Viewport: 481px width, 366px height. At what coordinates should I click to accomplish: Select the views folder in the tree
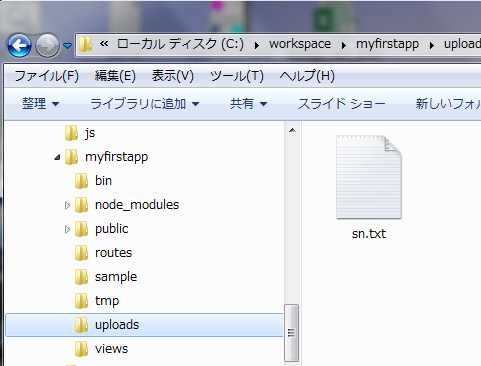111,349
